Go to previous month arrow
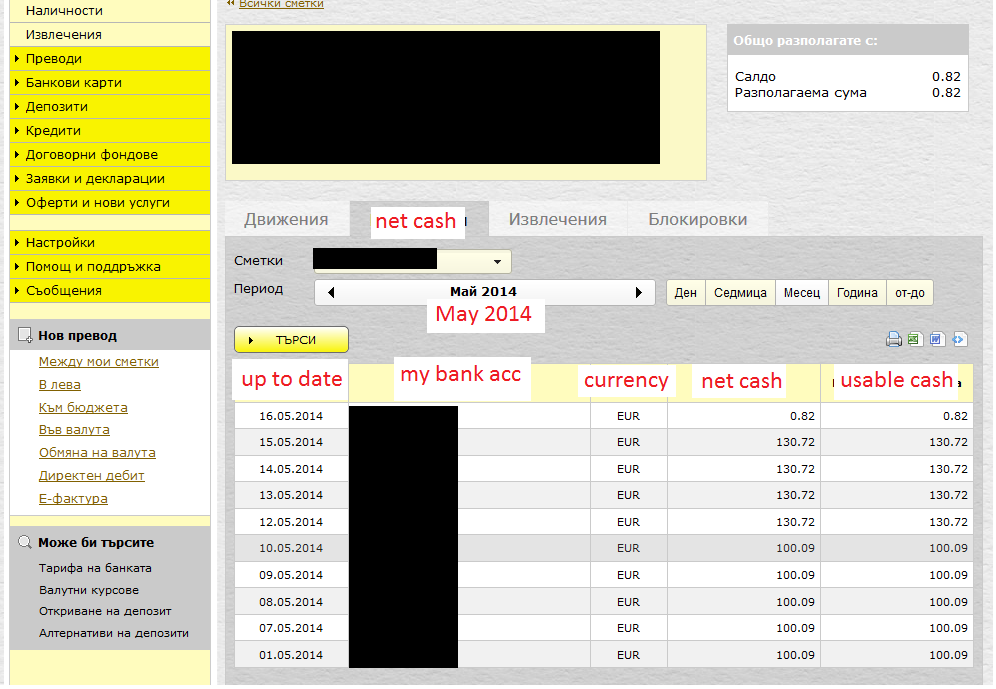The width and height of the screenshot is (996, 689). tap(331, 293)
